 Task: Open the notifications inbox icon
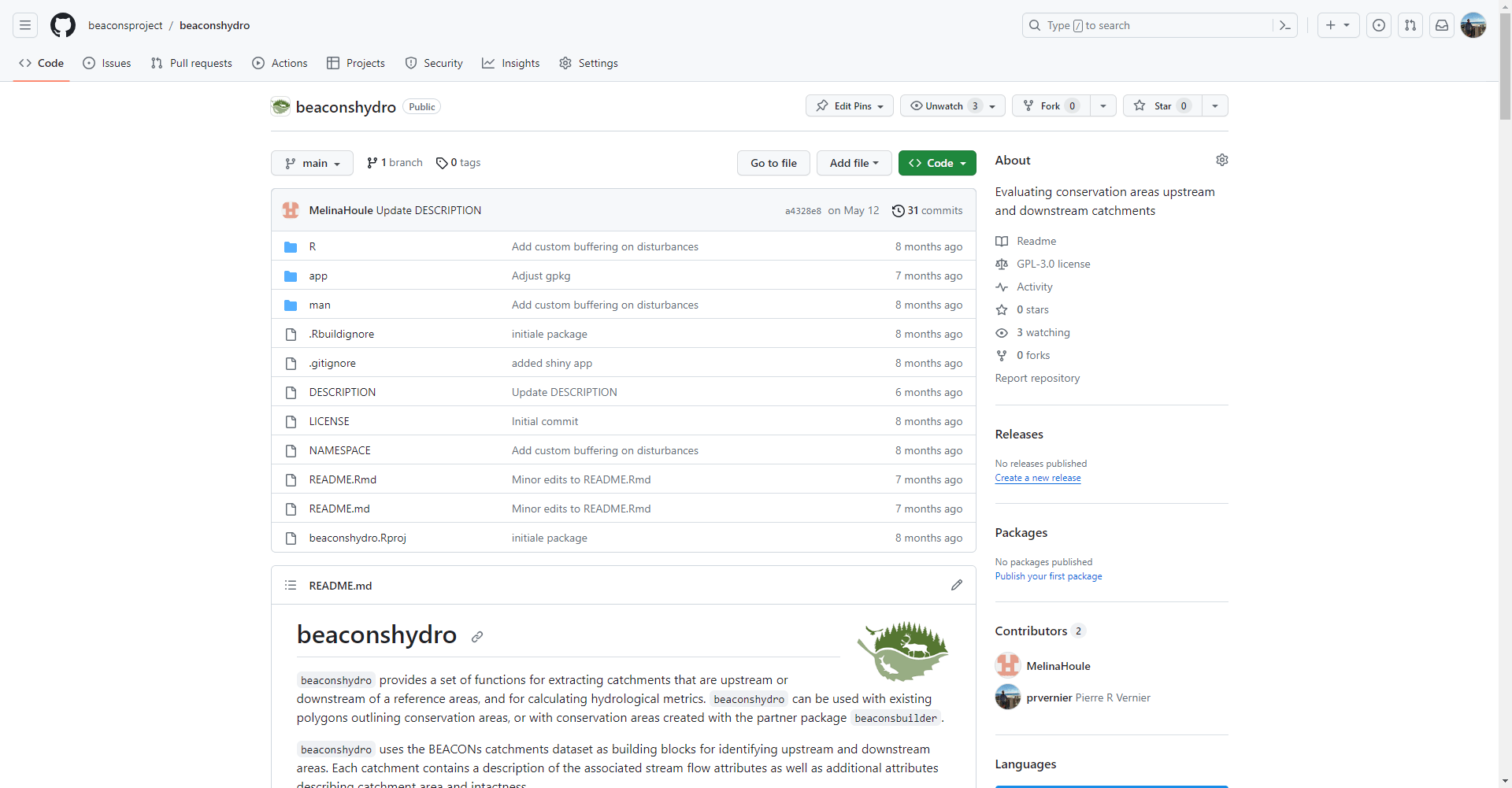point(1441,25)
